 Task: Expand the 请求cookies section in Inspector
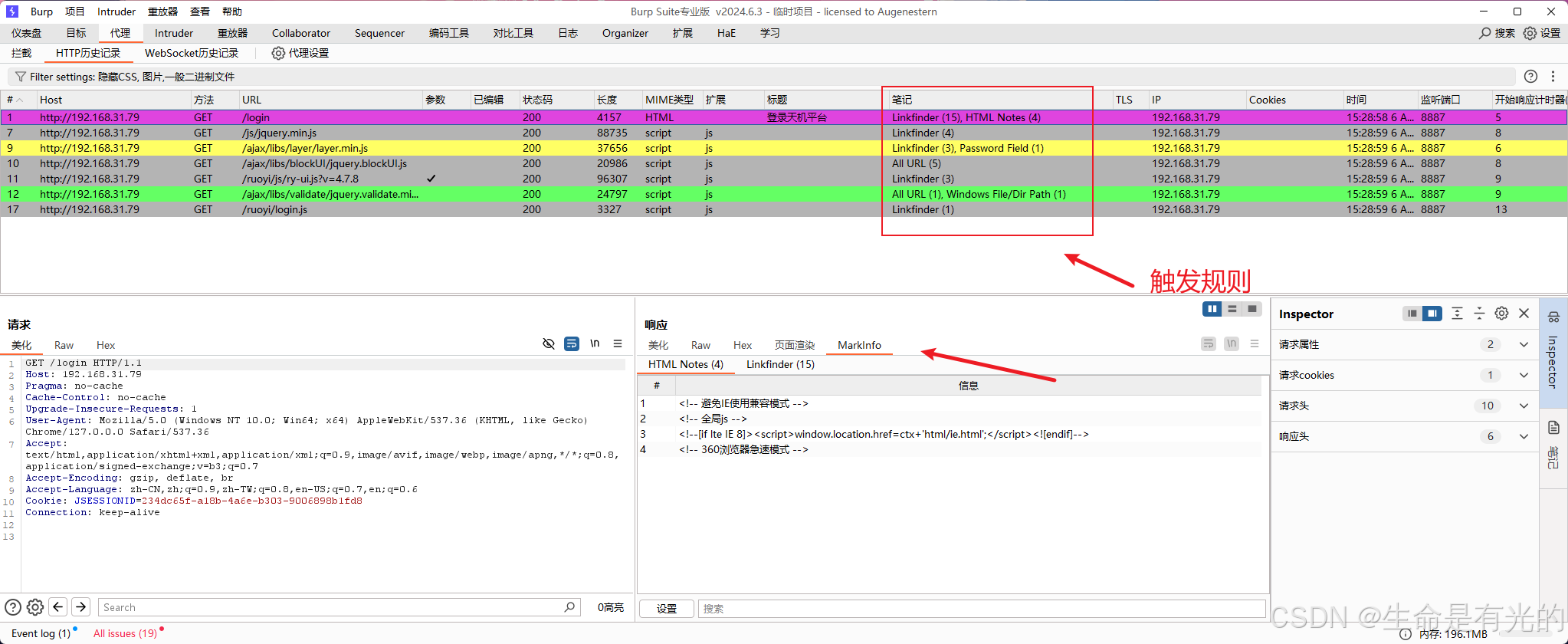[1524, 375]
